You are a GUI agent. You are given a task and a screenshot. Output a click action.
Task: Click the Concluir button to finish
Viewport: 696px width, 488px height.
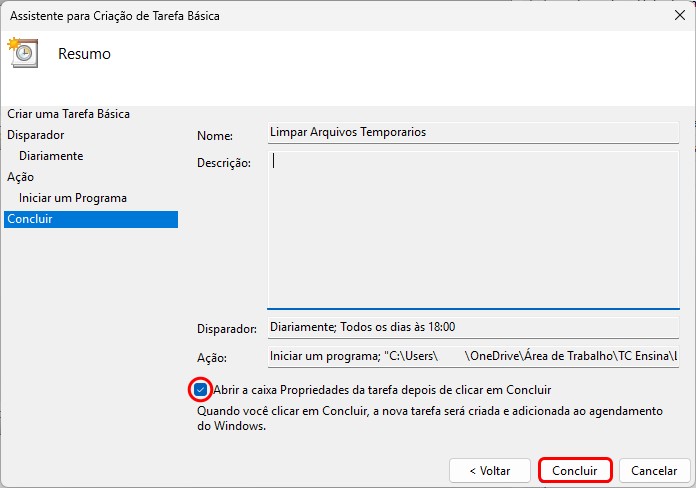pos(574,470)
